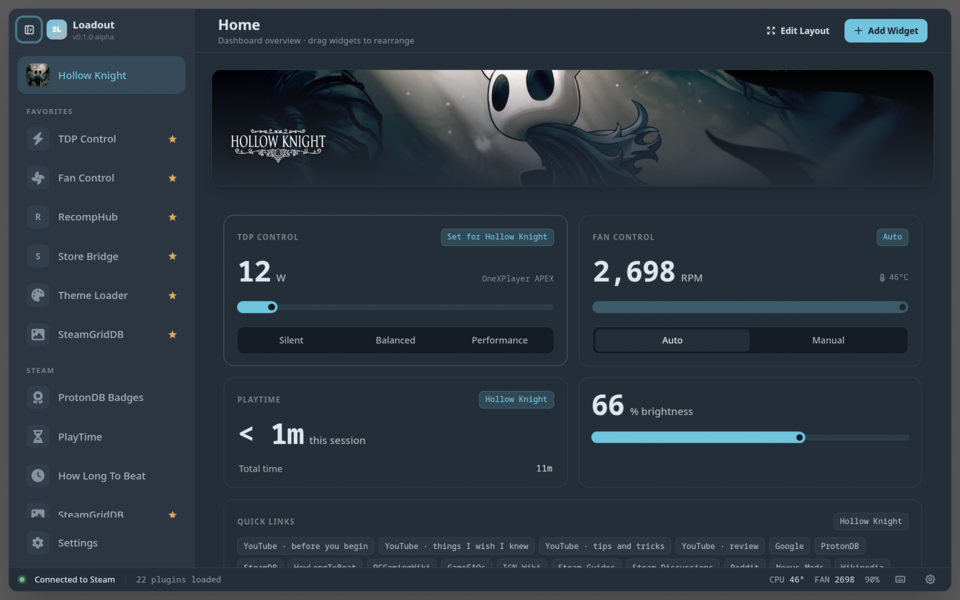
Task: Click the 90% status bar value
Action: pos(872,579)
